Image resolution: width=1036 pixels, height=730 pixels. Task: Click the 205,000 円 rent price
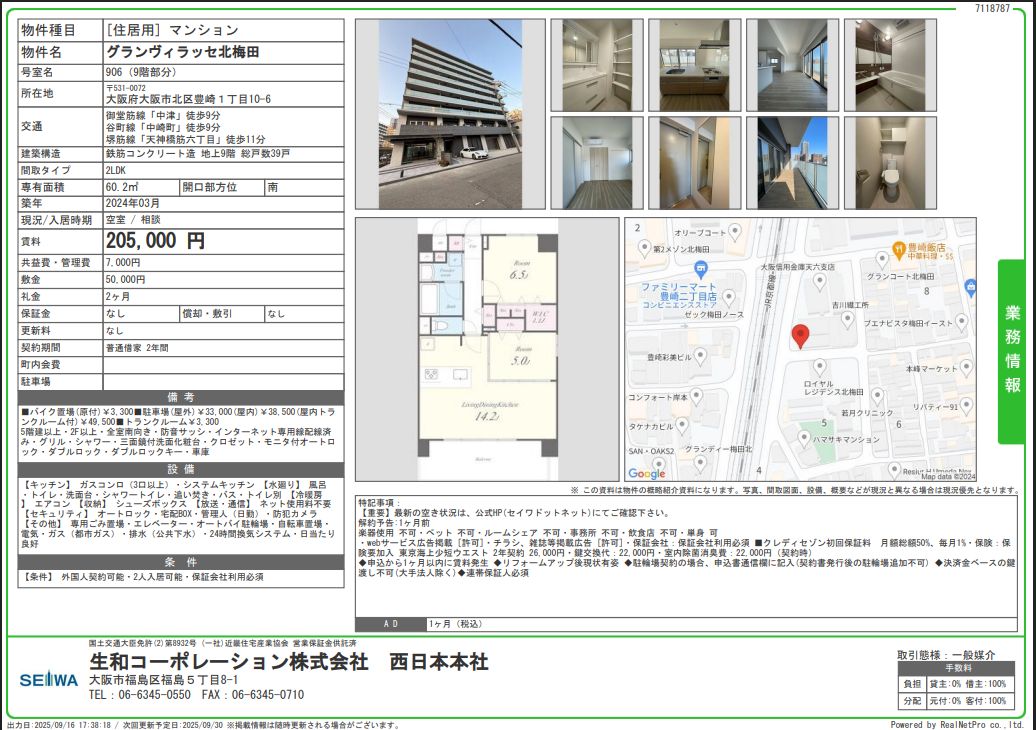click(155, 240)
